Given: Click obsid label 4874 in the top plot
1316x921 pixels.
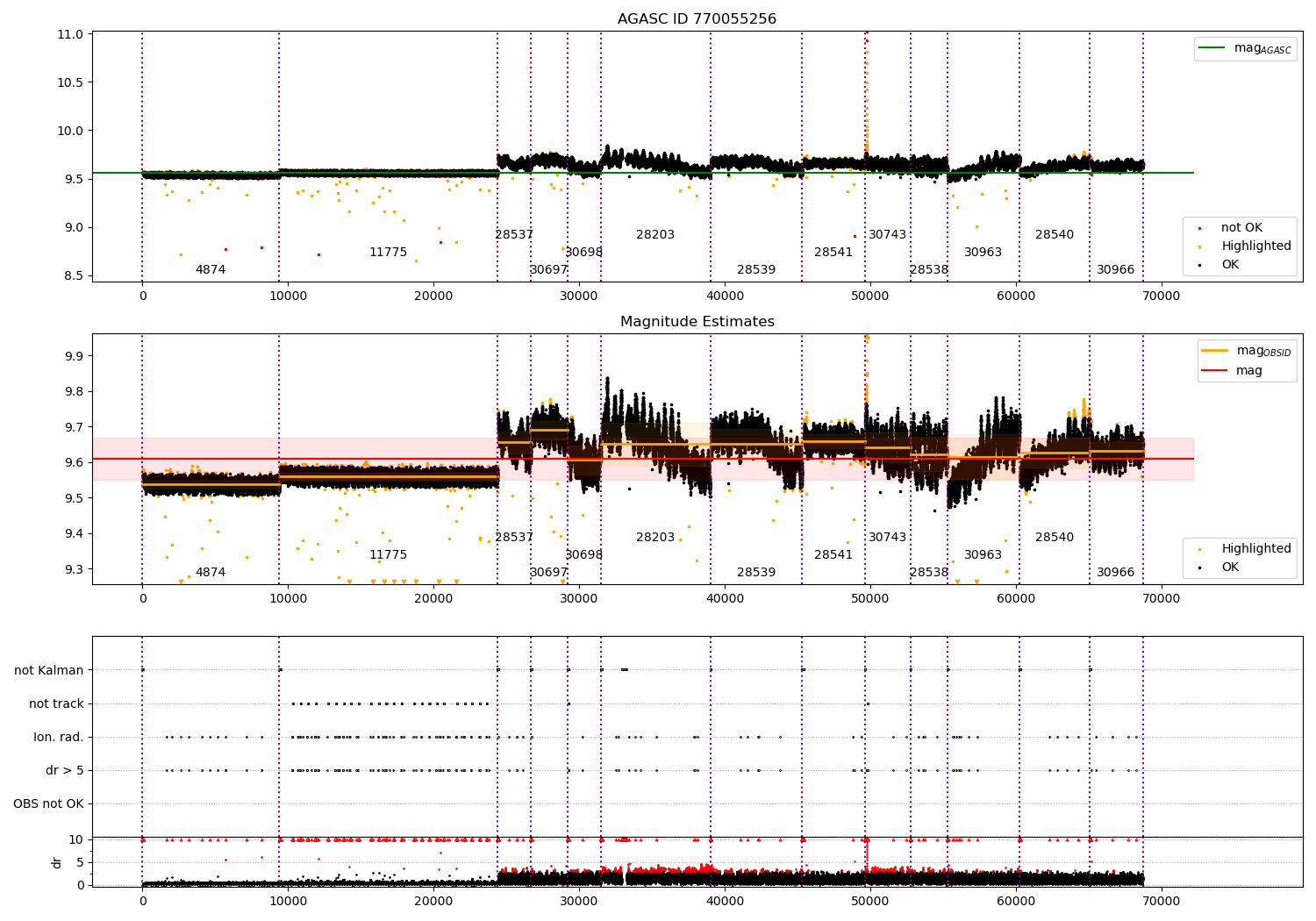Looking at the screenshot, I should coord(211,270).
